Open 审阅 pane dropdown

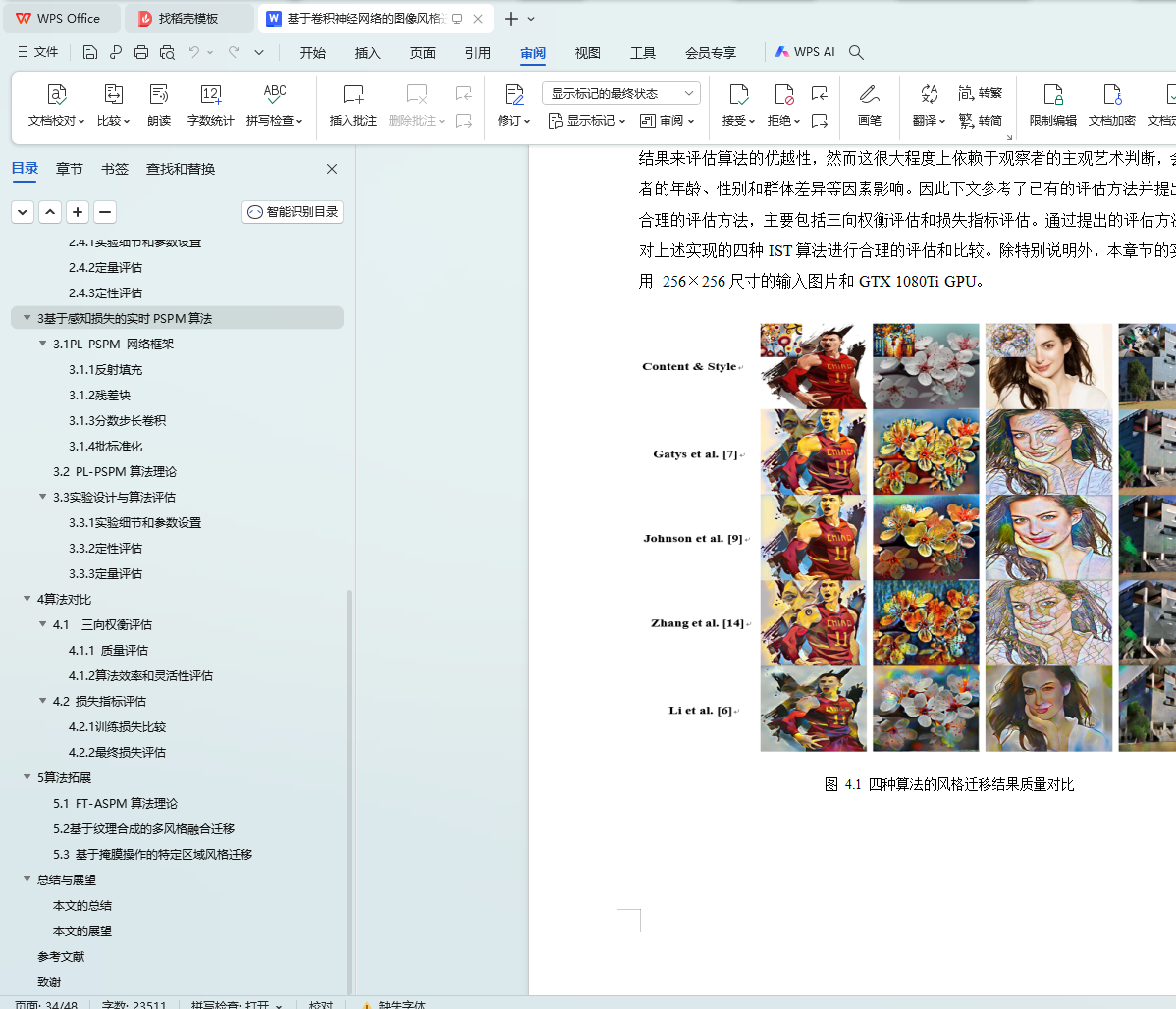[x=667, y=120]
